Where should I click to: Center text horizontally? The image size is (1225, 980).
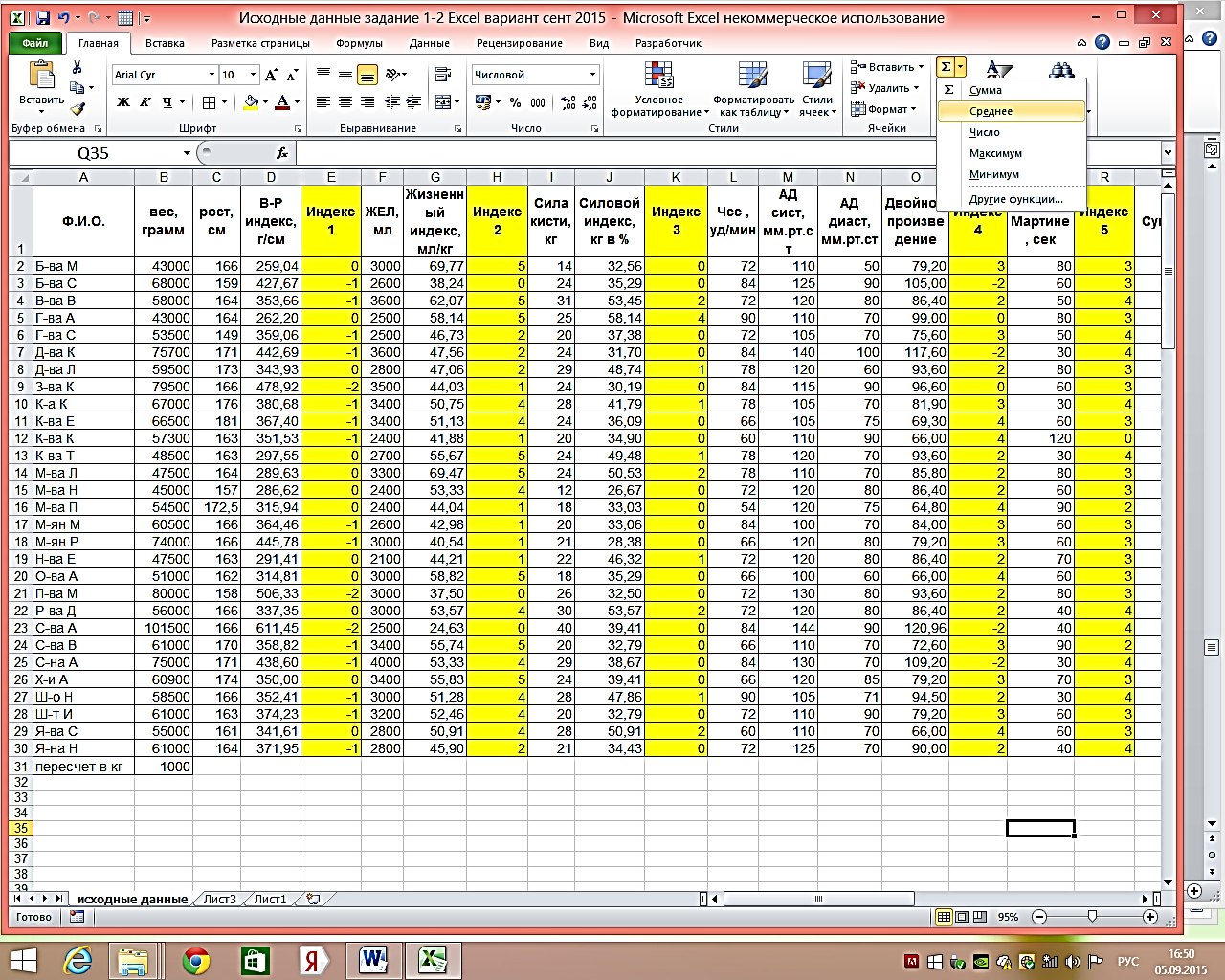tap(345, 102)
